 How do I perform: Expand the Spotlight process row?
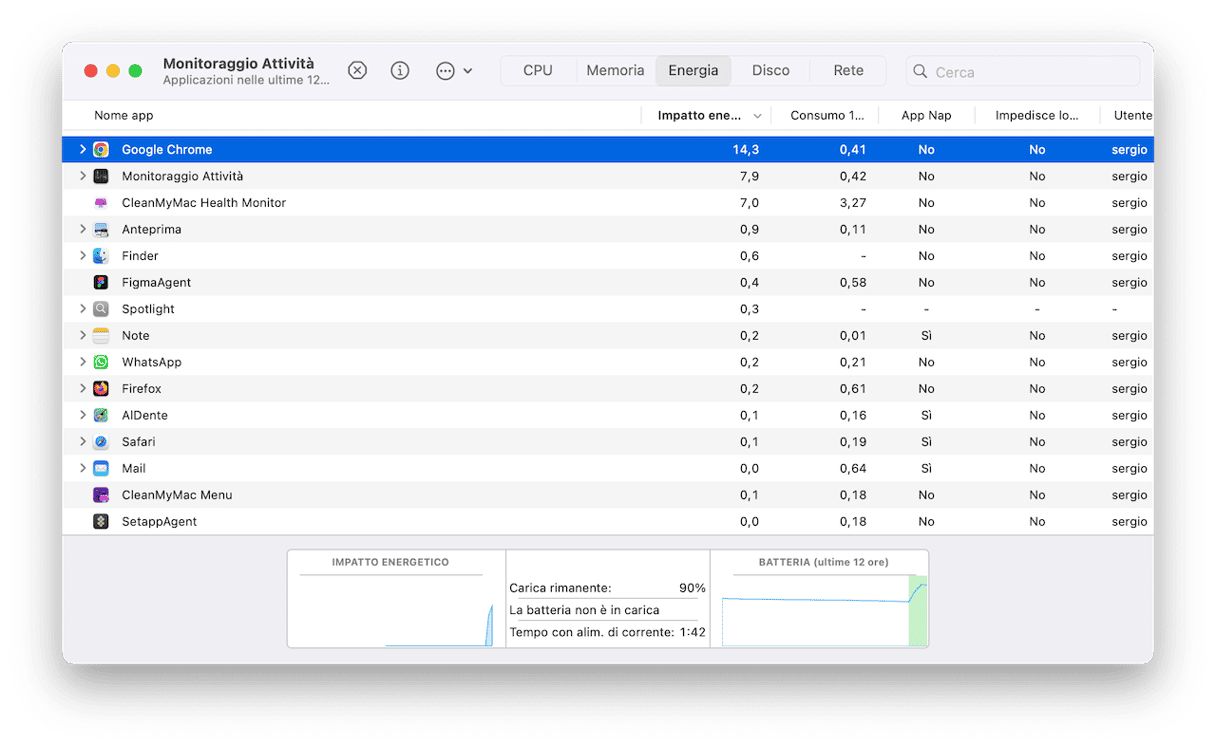83,309
